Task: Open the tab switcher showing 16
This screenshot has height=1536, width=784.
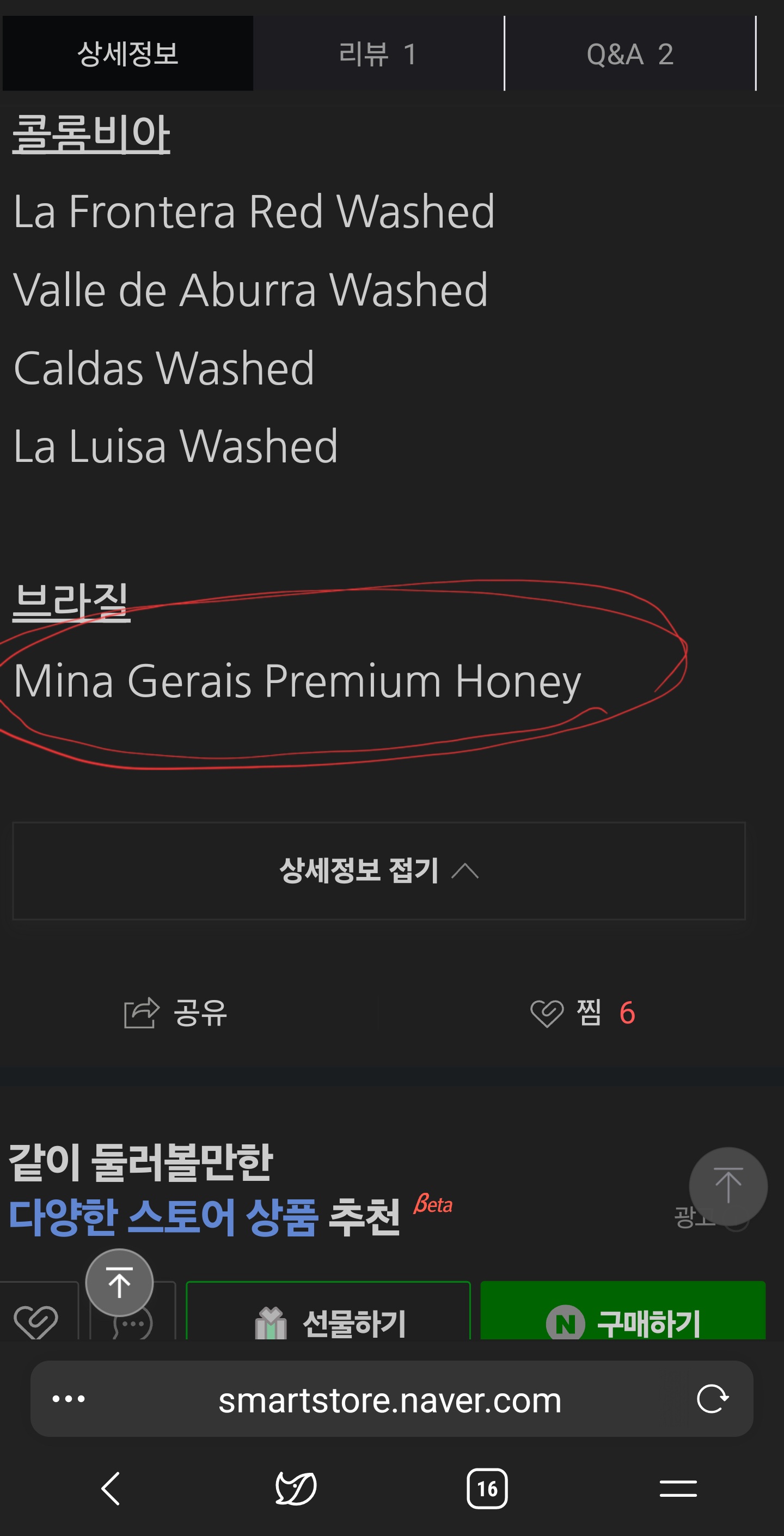Action: 487,1488
